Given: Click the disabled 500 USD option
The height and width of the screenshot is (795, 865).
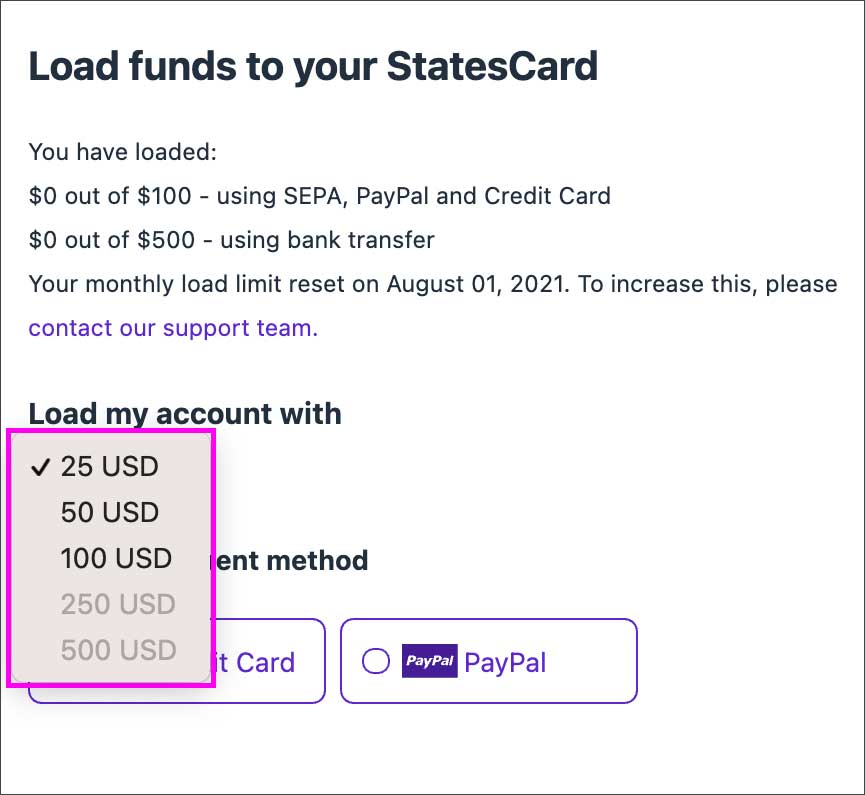Looking at the screenshot, I should 117,650.
